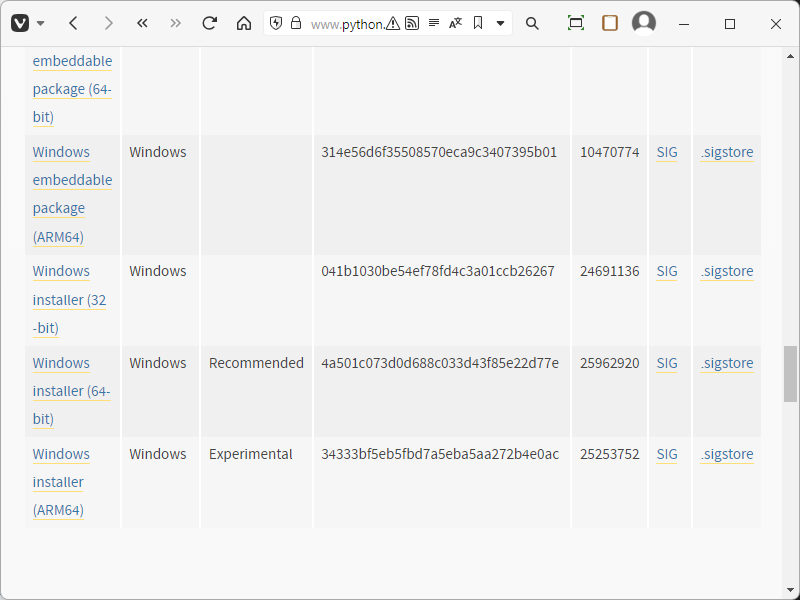Click the brown square toolbar icon
Viewport: 800px width, 600px height.
point(610,23)
